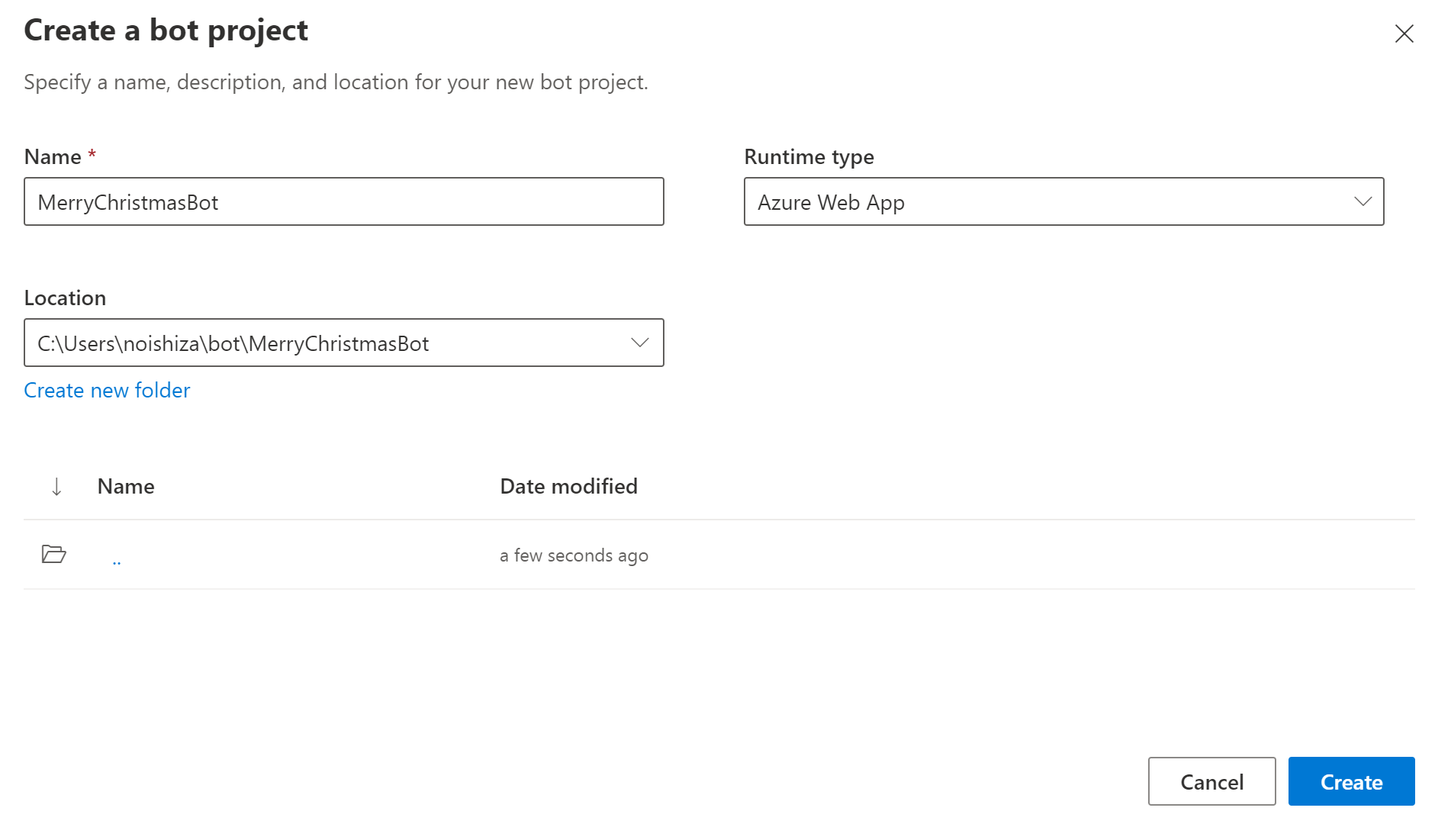The image size is (1451, 840).
Task: Click the open folder icon in the file list
Action: [x=53, y=554]
